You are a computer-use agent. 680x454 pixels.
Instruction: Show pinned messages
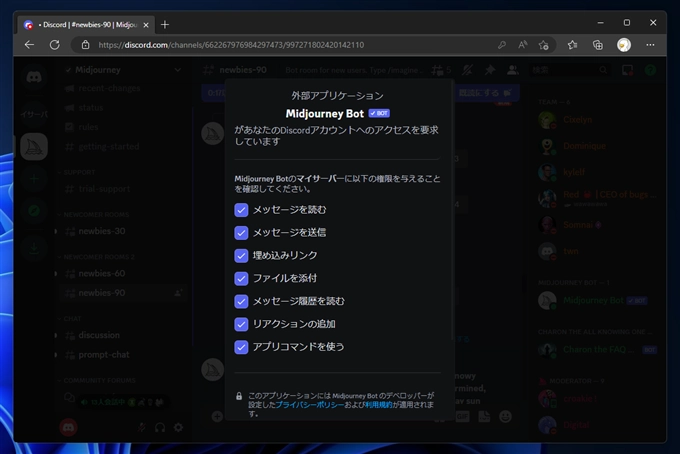(490, 70)
